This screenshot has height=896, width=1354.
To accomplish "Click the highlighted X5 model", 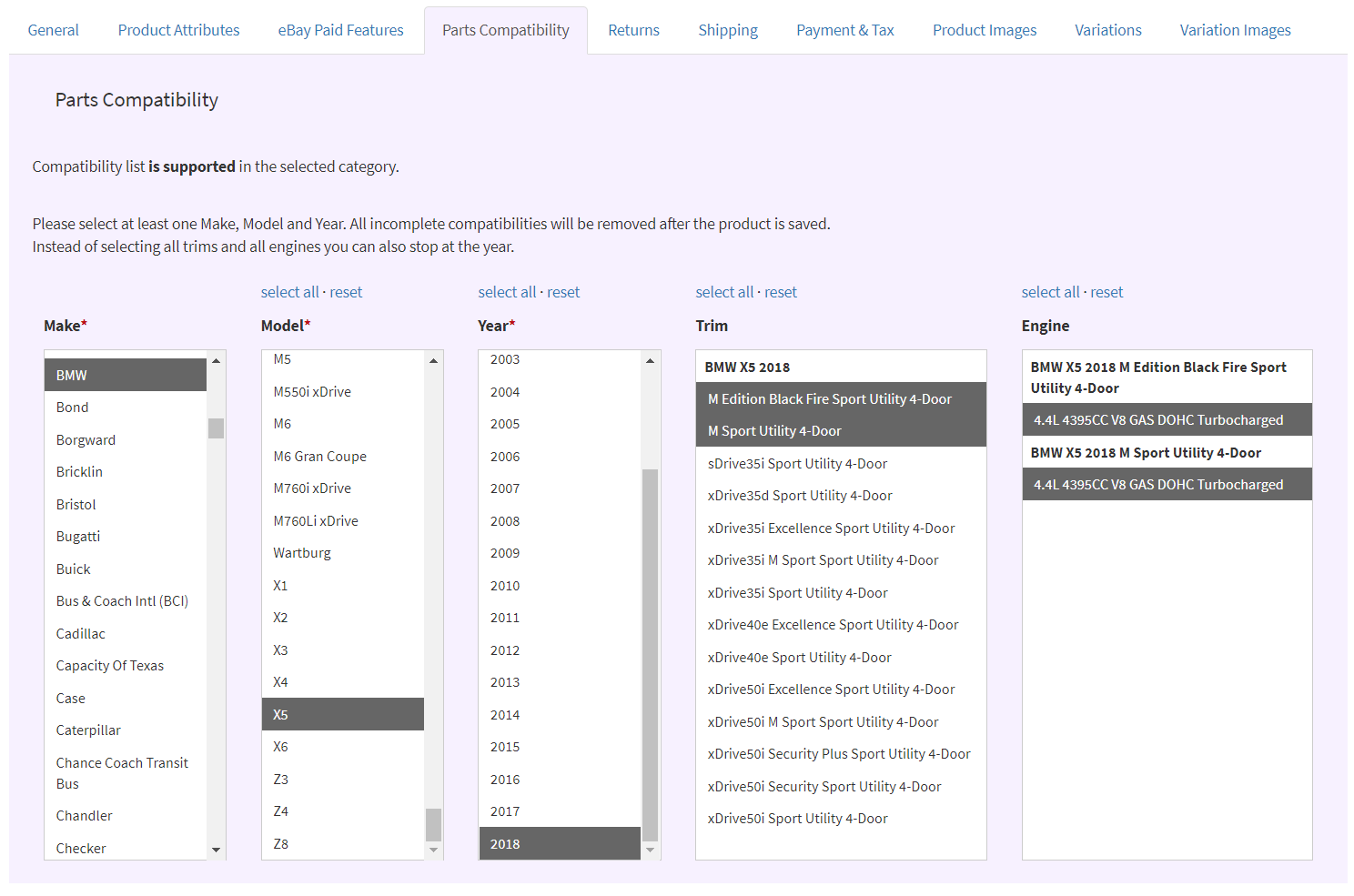I will coord(343,714).
